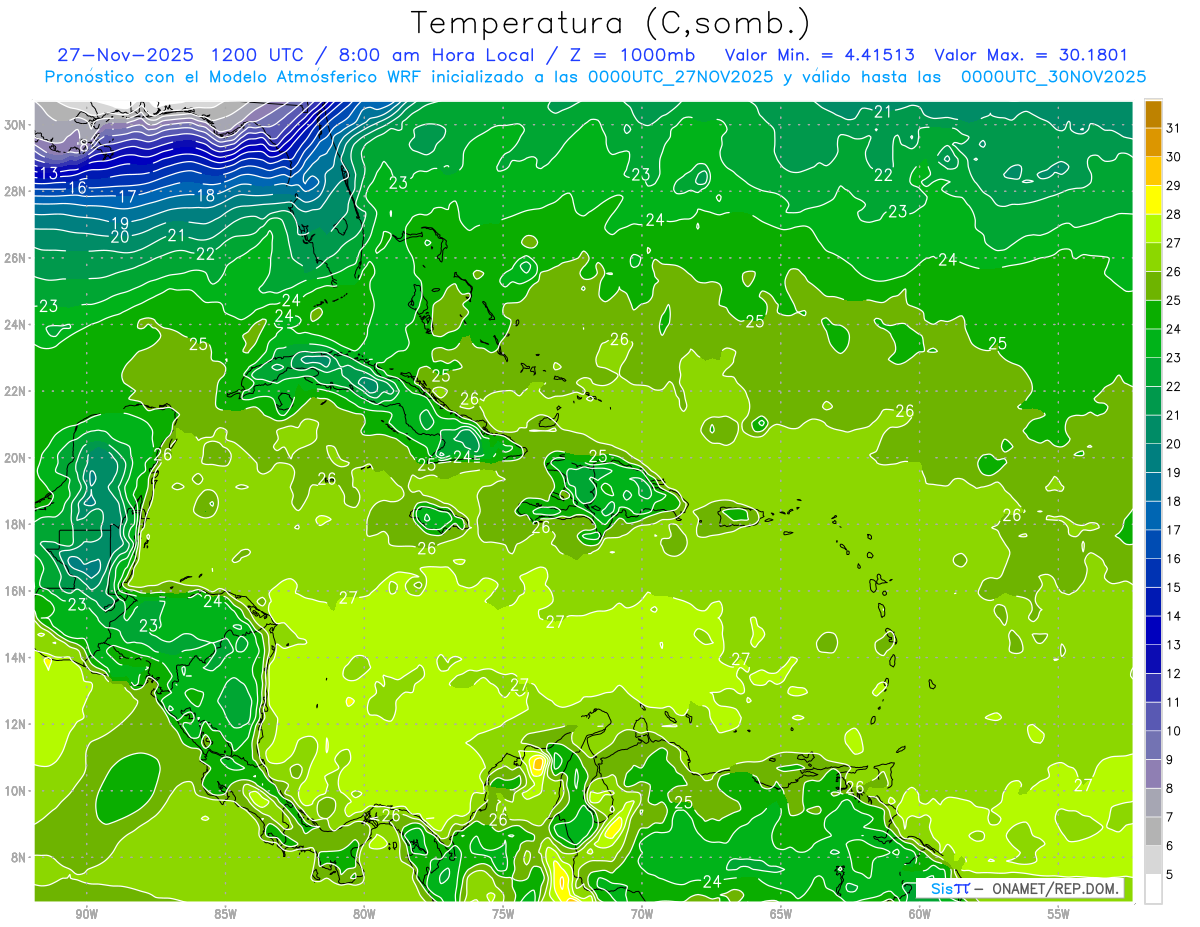1200x927 pixels.
Task: Click the '60W' longitude label
Action: coord(920,914)
